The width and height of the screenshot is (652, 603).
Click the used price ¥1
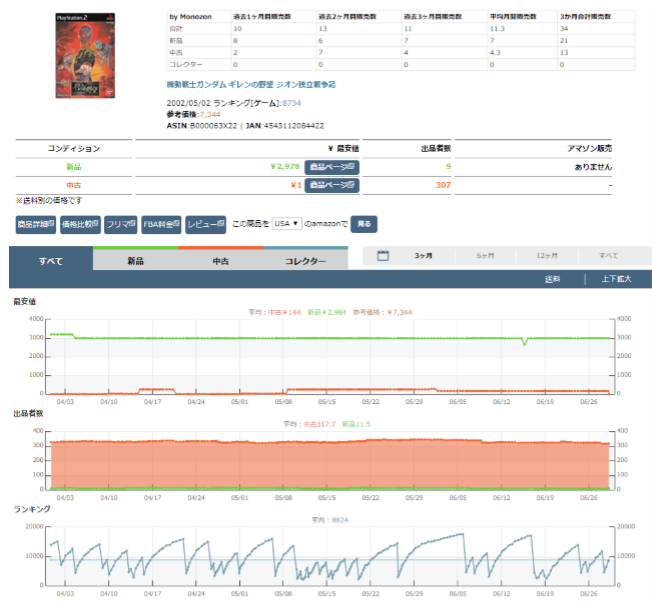pyautogui.click(x=296, y=185)
